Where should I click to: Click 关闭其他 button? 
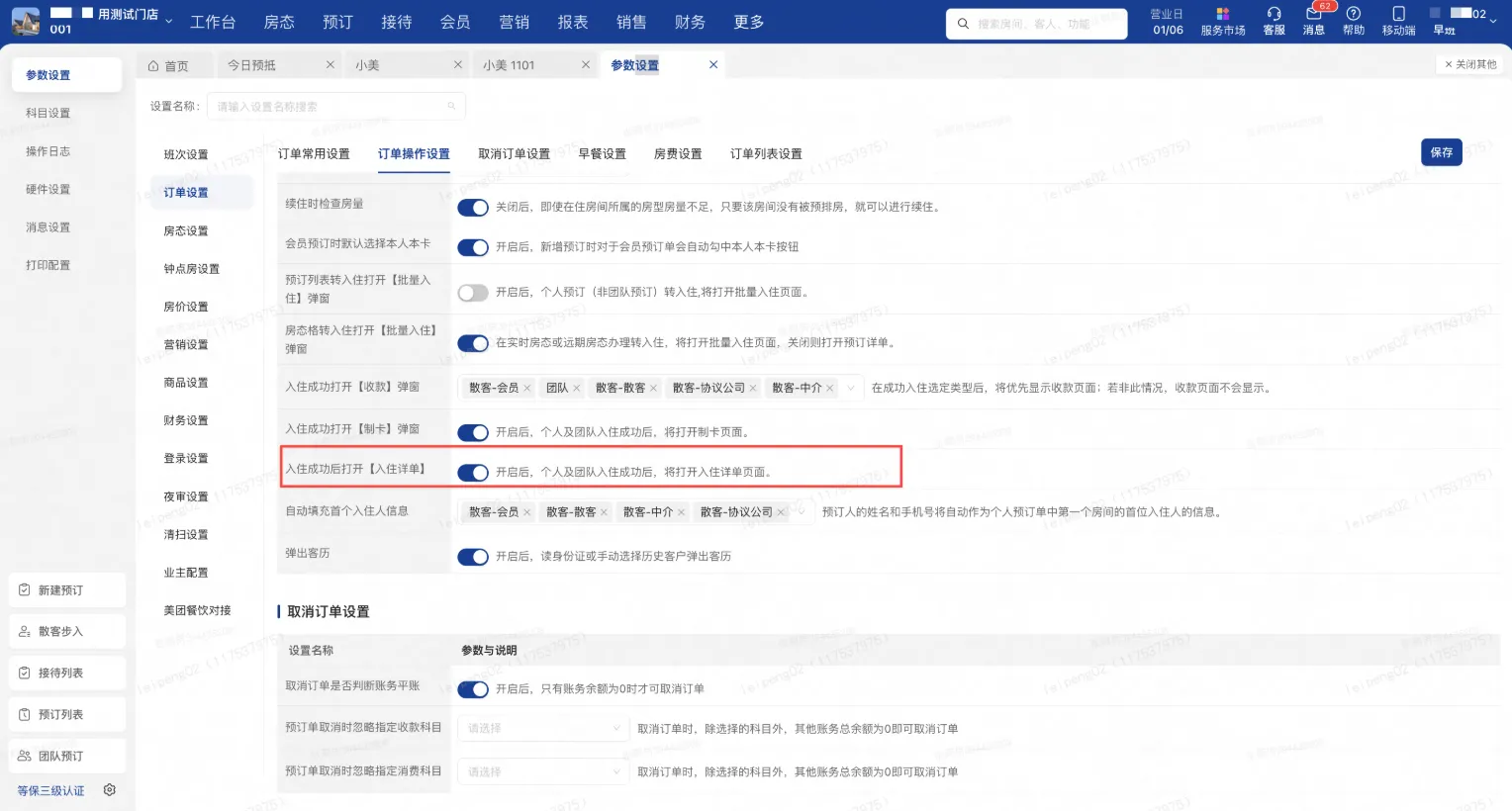pyautogui.click(x=1470, y=64)
